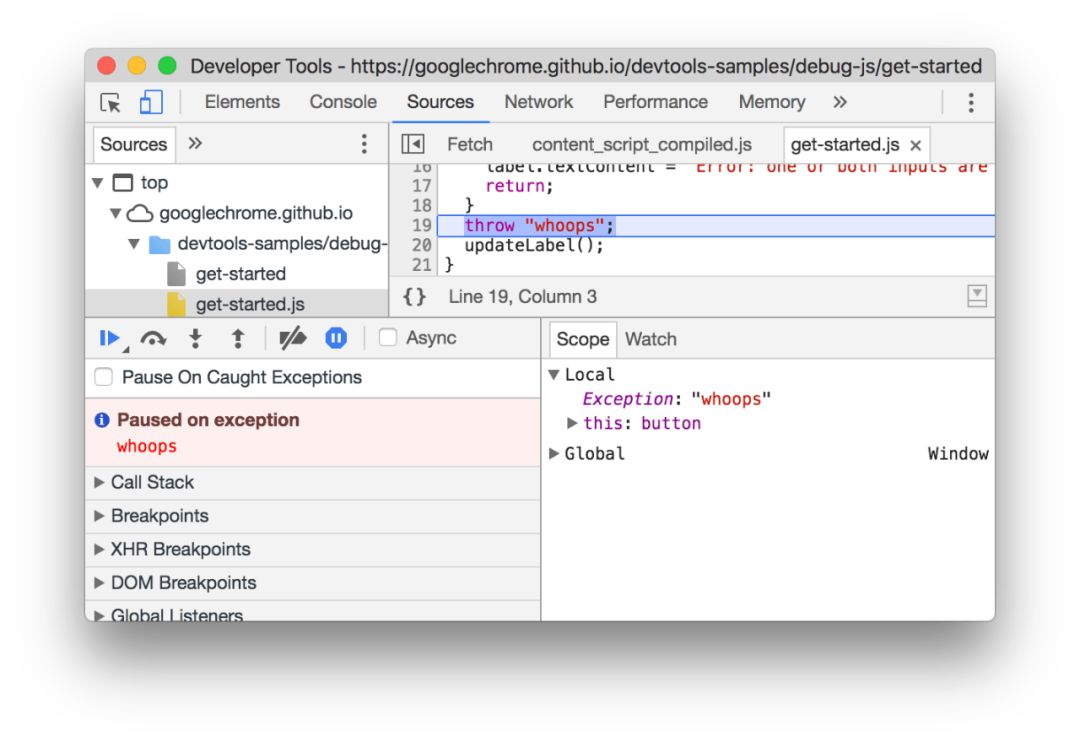Close the get-started.js tab

915,145
